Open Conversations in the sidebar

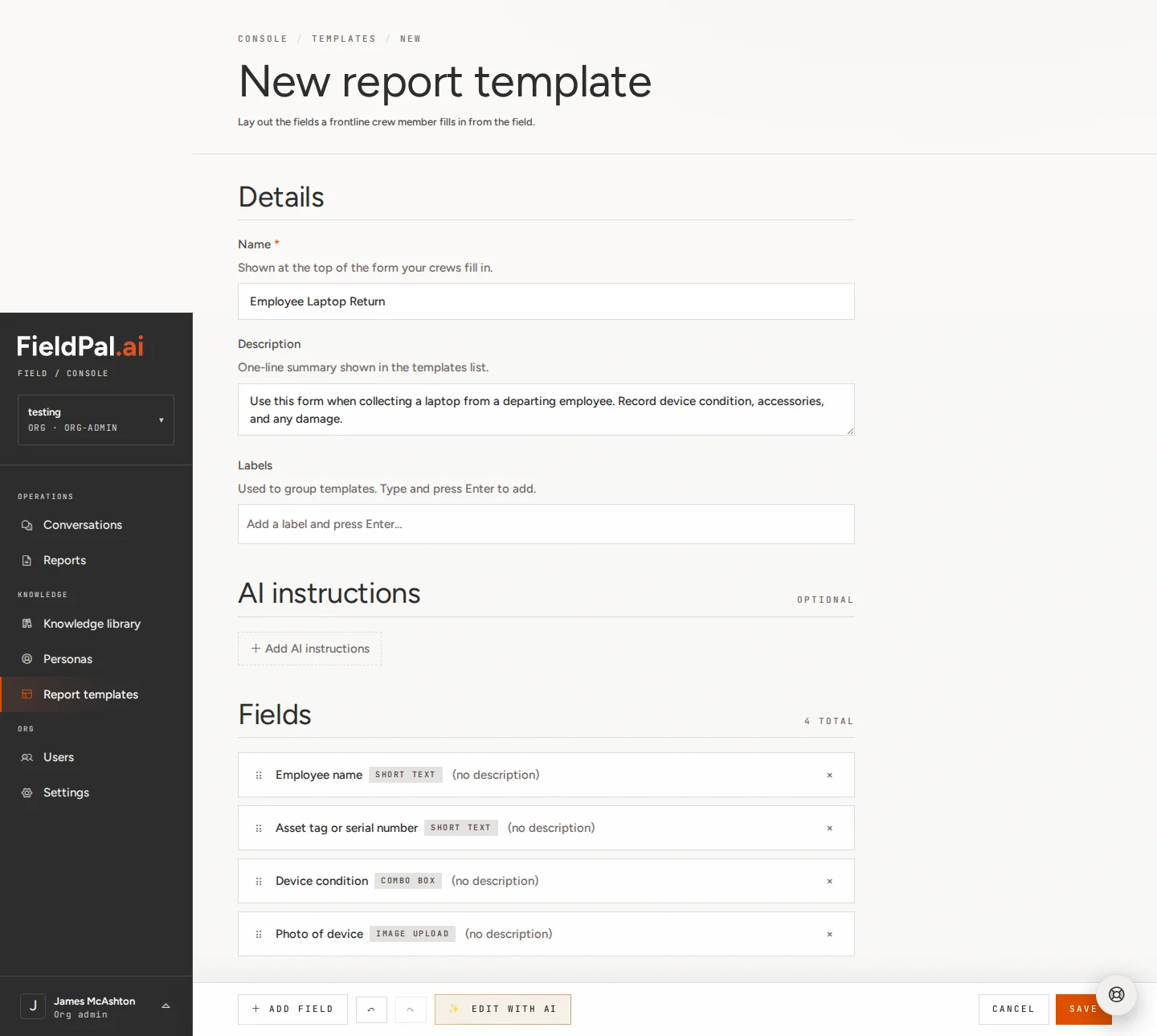[x=96, y=525]
